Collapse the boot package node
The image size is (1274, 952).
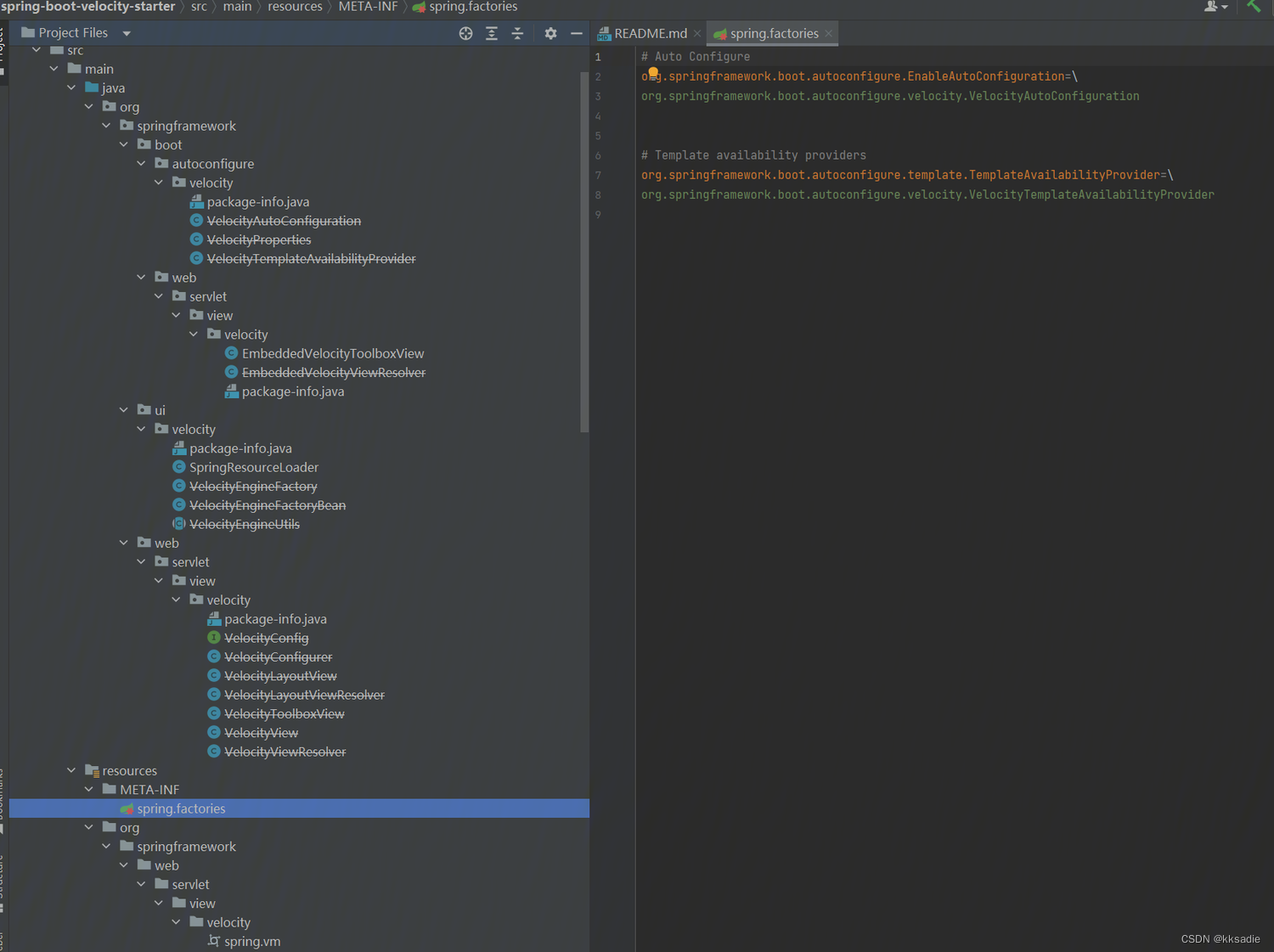tap(124, 144)
